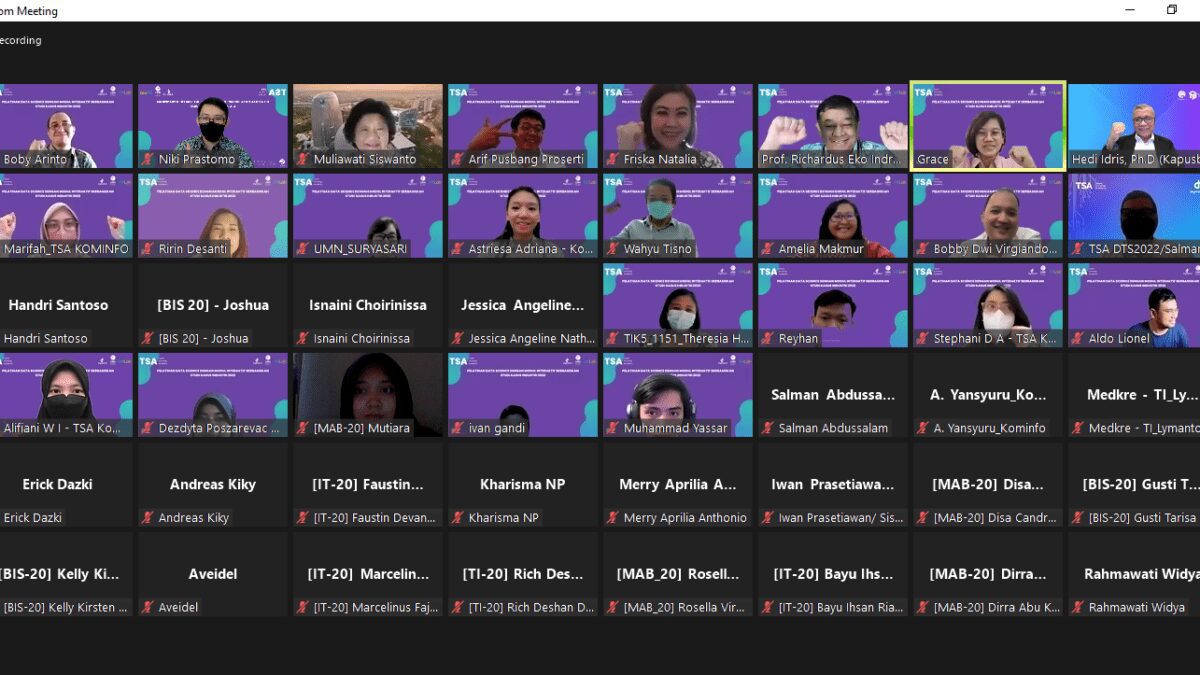1200x675 pixels.
Task: Minimize the Zoom Meeting window
Action: click(1130, 10)
